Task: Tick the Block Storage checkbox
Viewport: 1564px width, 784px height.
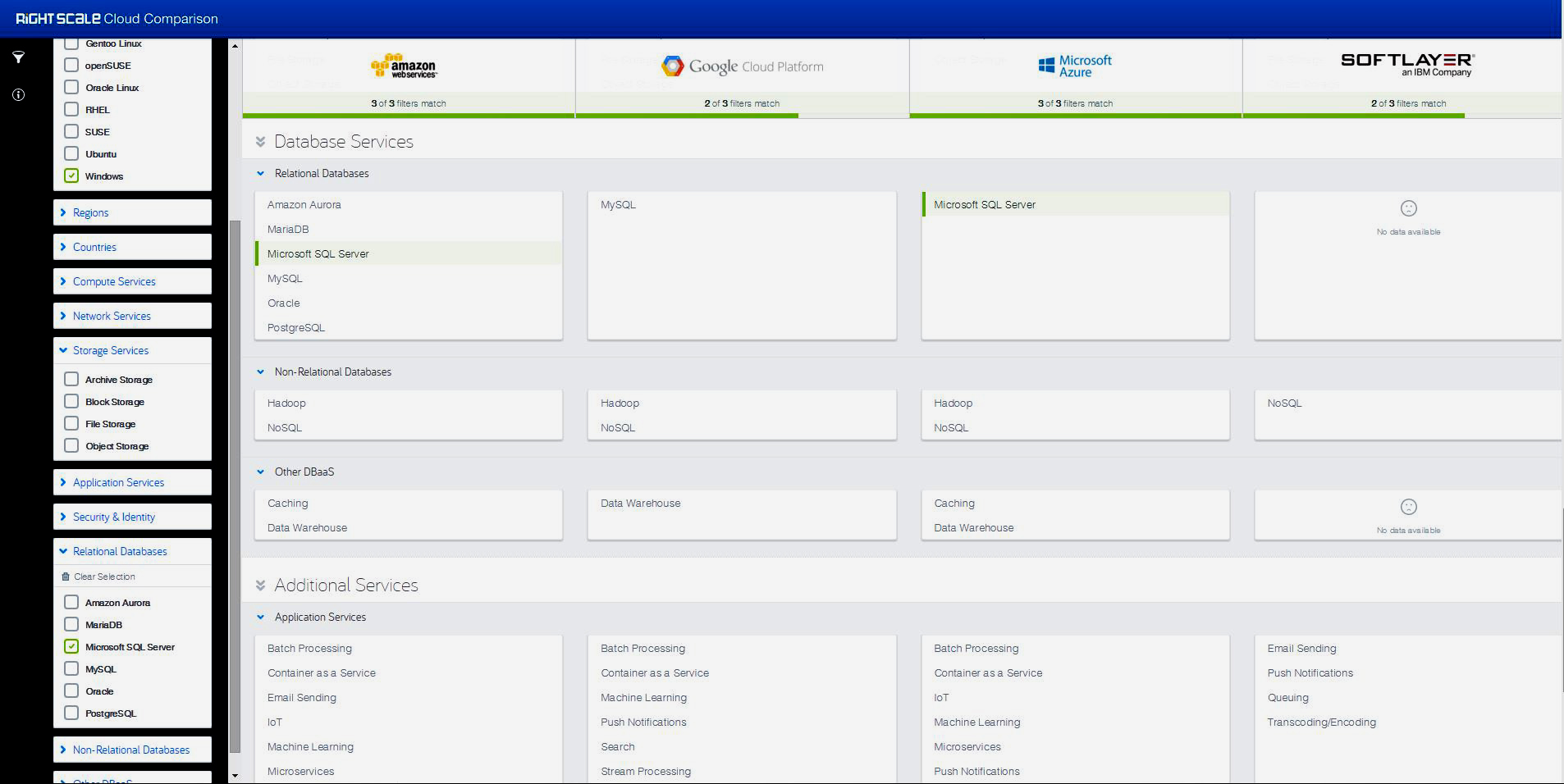Action: point(71,401)
